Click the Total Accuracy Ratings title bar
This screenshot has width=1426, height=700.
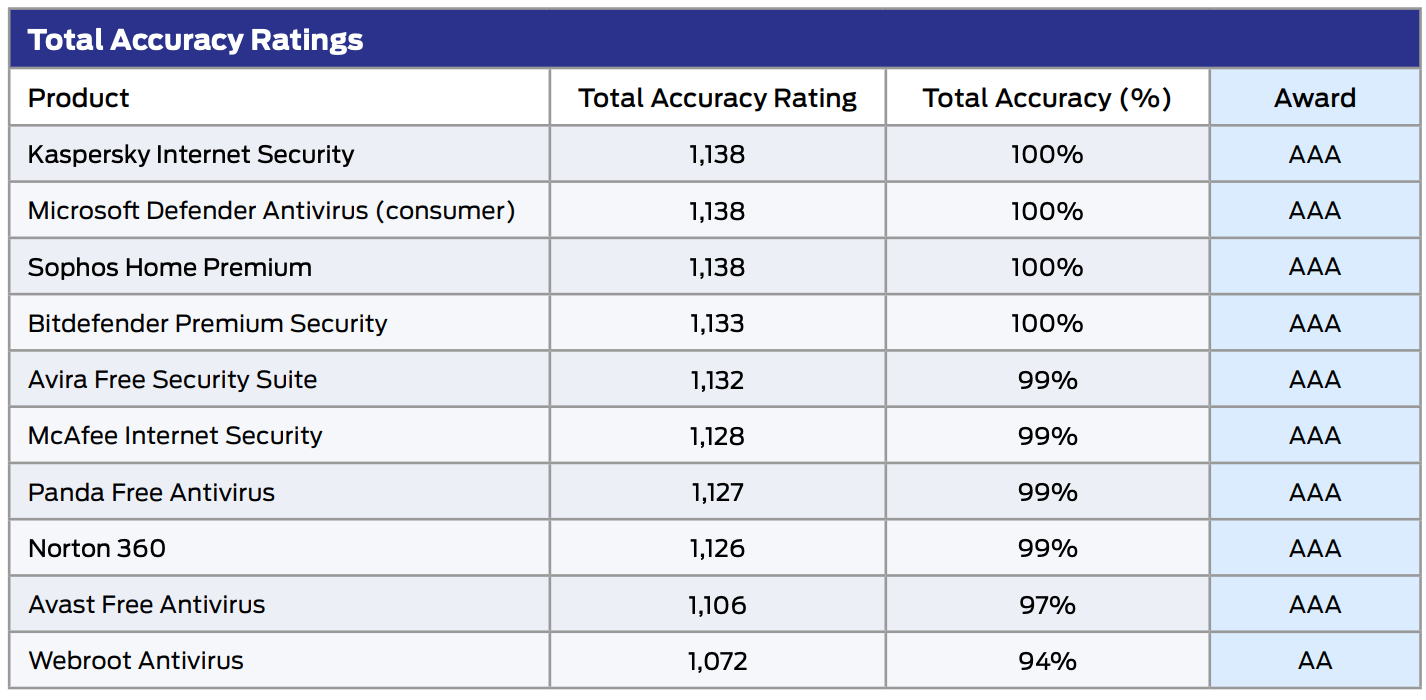195,40
